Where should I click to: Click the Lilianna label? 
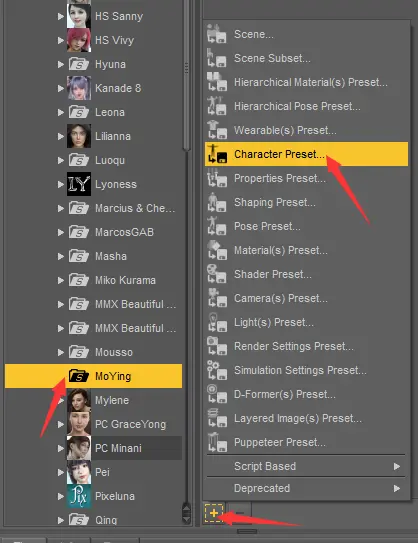point(113,136)
